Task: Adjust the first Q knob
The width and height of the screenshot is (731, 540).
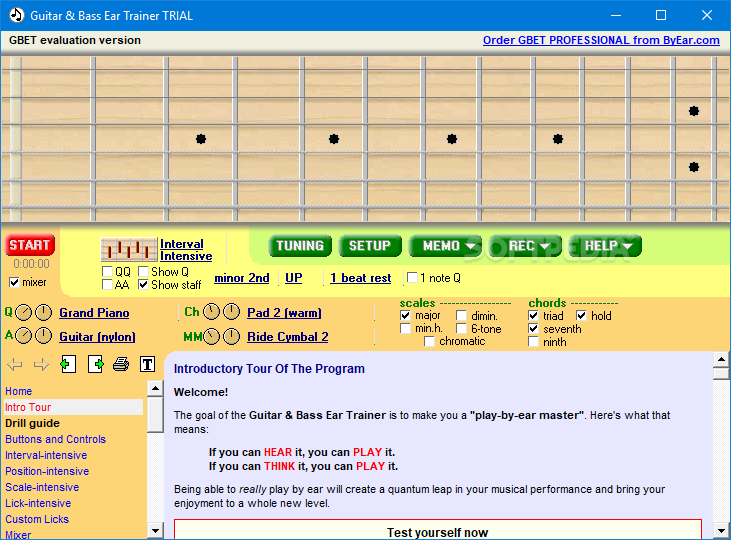Action: (24, 312)
